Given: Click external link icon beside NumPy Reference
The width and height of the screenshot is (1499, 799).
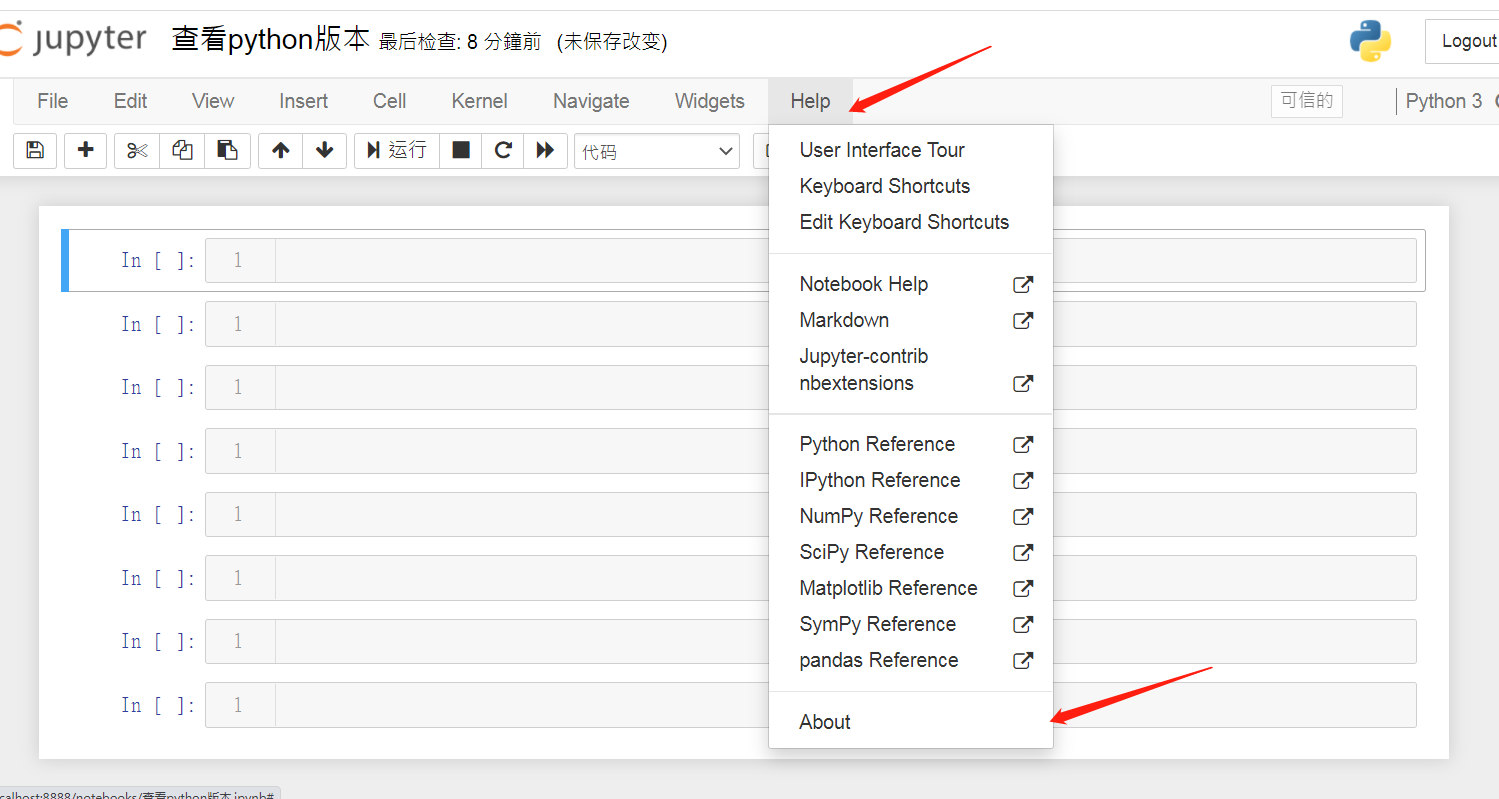Looking at the screenshot, I should (x=1023, y=516).
